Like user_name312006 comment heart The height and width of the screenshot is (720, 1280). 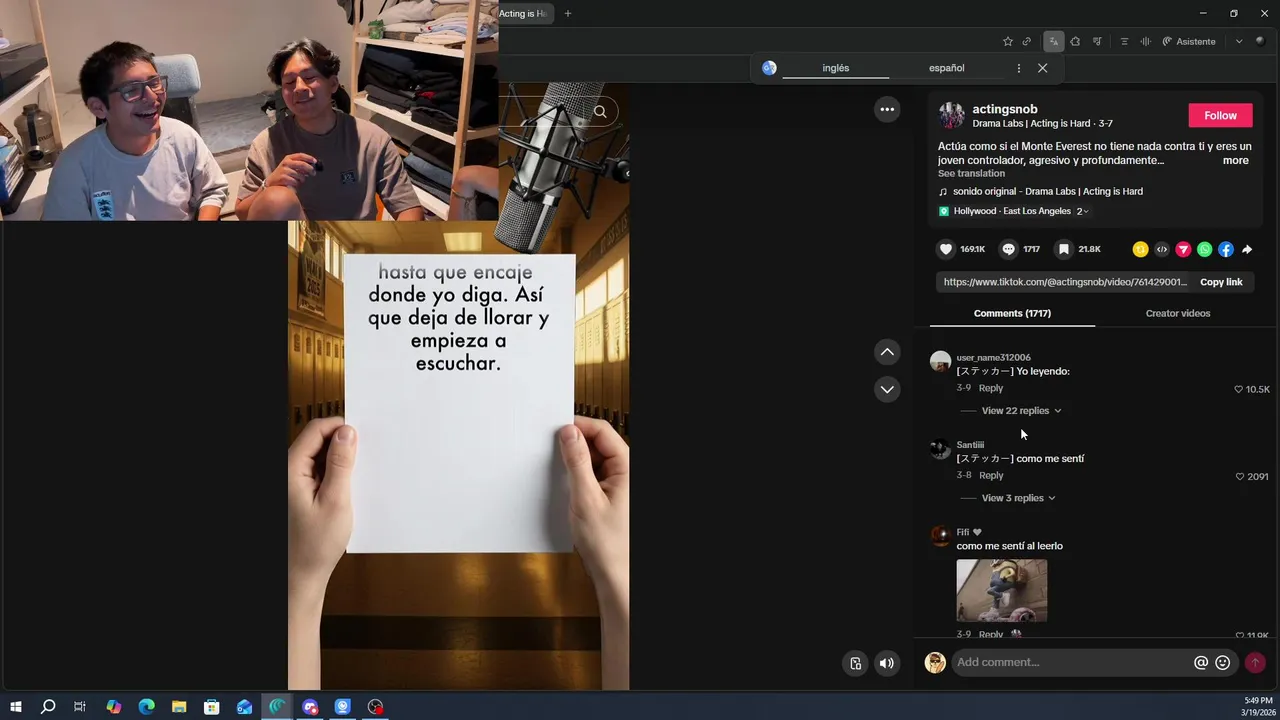pos(1239,389)
